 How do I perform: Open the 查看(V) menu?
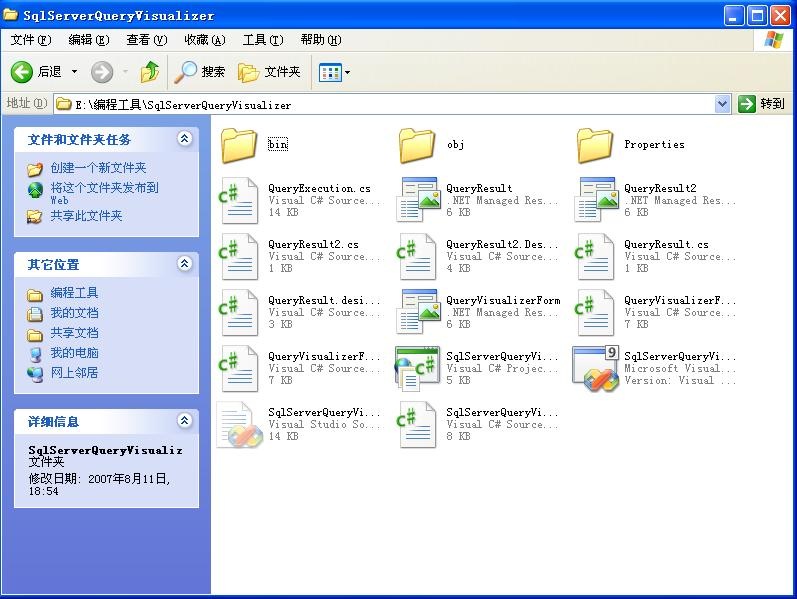(147, 40)
